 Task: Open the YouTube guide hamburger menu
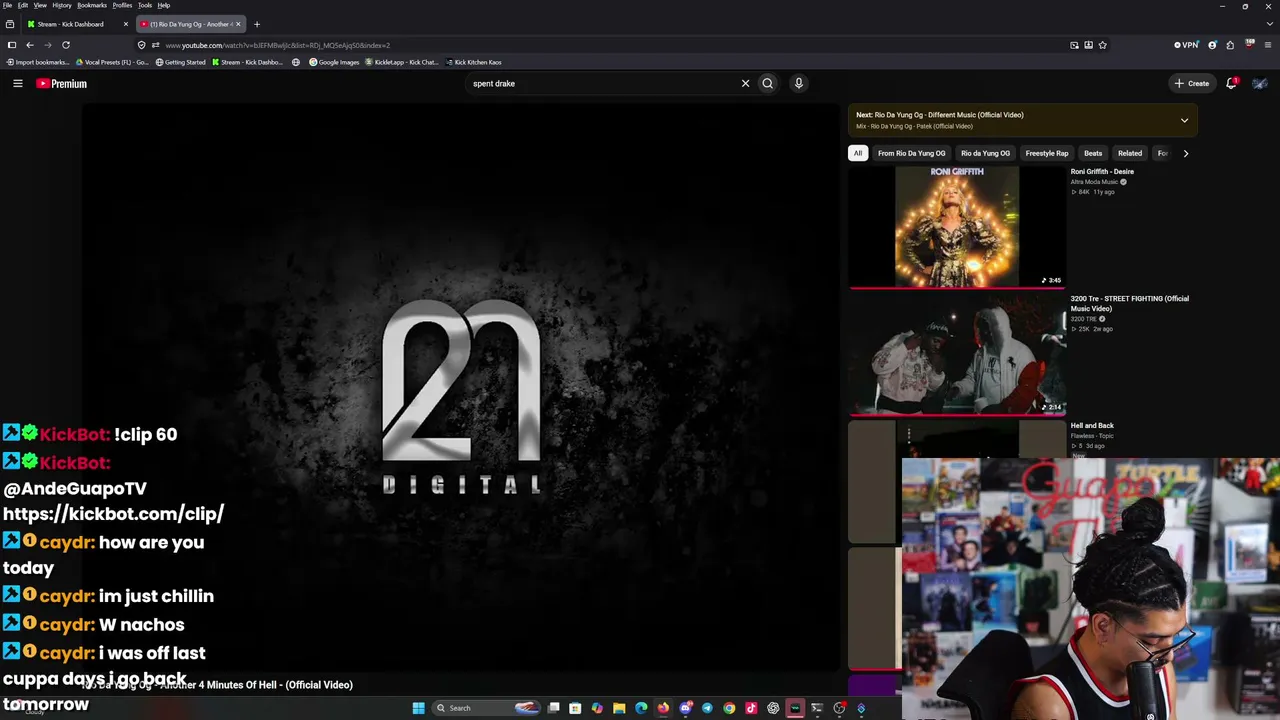coord(18,84)
